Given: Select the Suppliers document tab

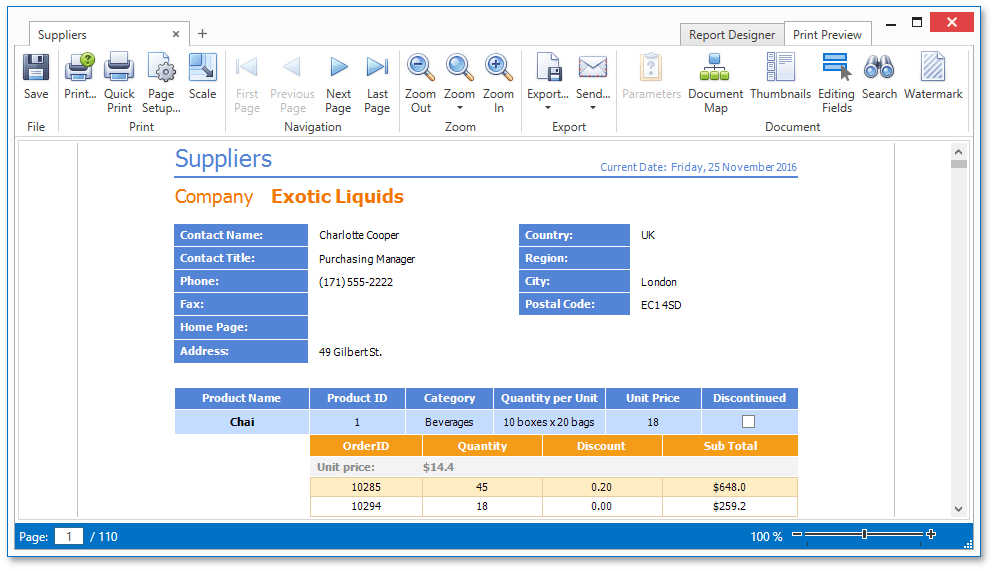Looking at the screenshot, I should click(x=63, y=35).
